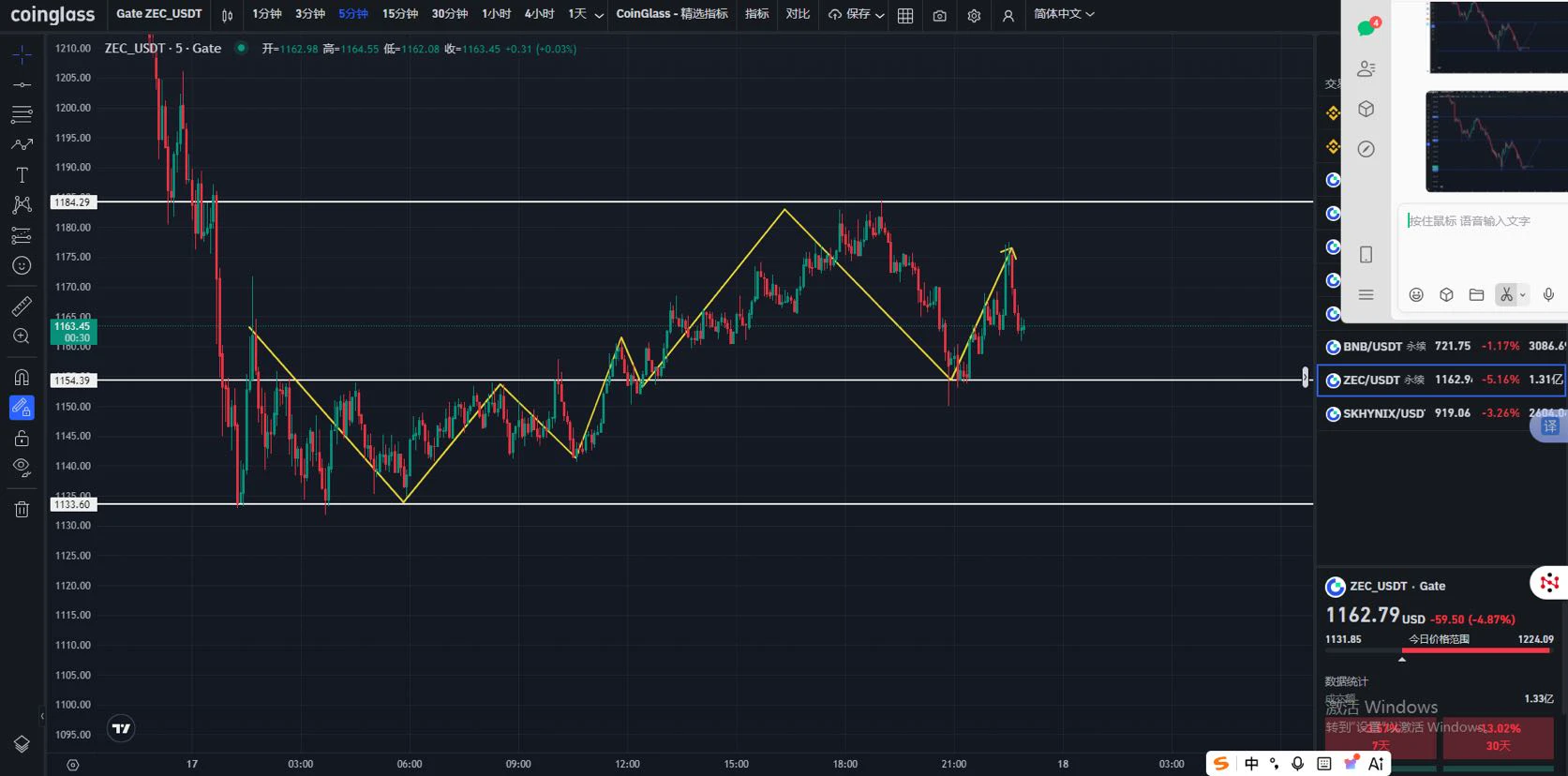This screenshot has width=1568, height=776.
Task: Toggle stay in drawing mode
Action: pos(22,408)
